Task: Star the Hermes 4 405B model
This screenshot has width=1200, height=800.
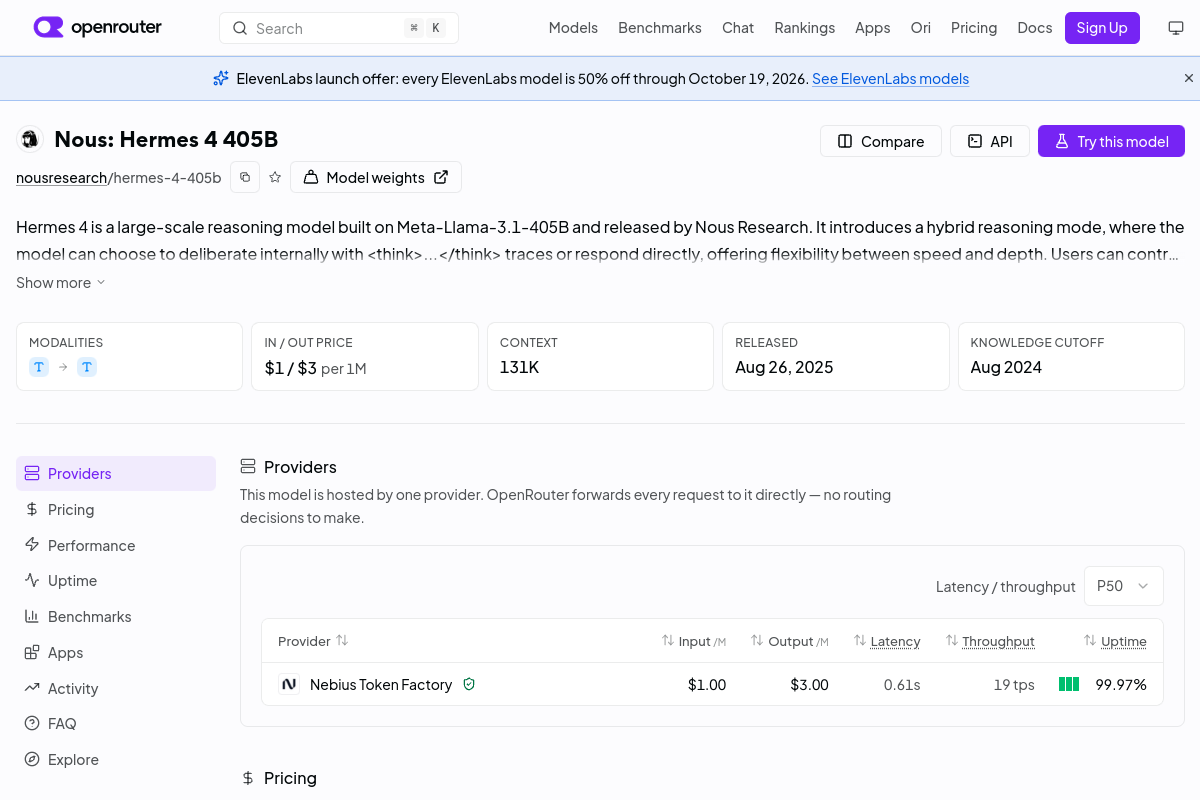Action: (x=275, y=177)
